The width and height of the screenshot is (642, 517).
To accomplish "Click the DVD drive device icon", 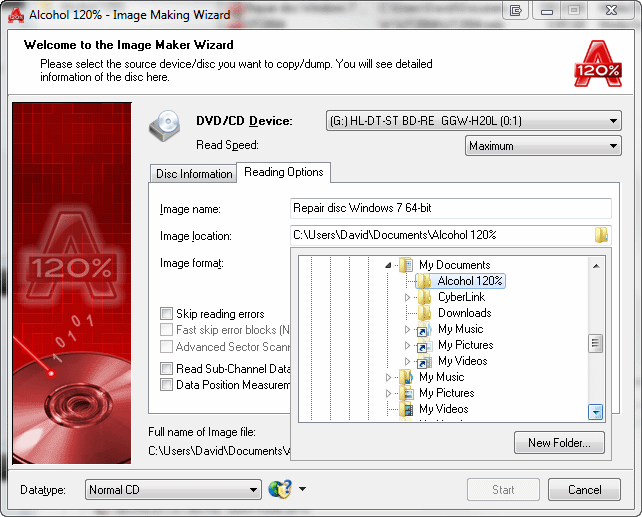I will (x=165, y=127).
